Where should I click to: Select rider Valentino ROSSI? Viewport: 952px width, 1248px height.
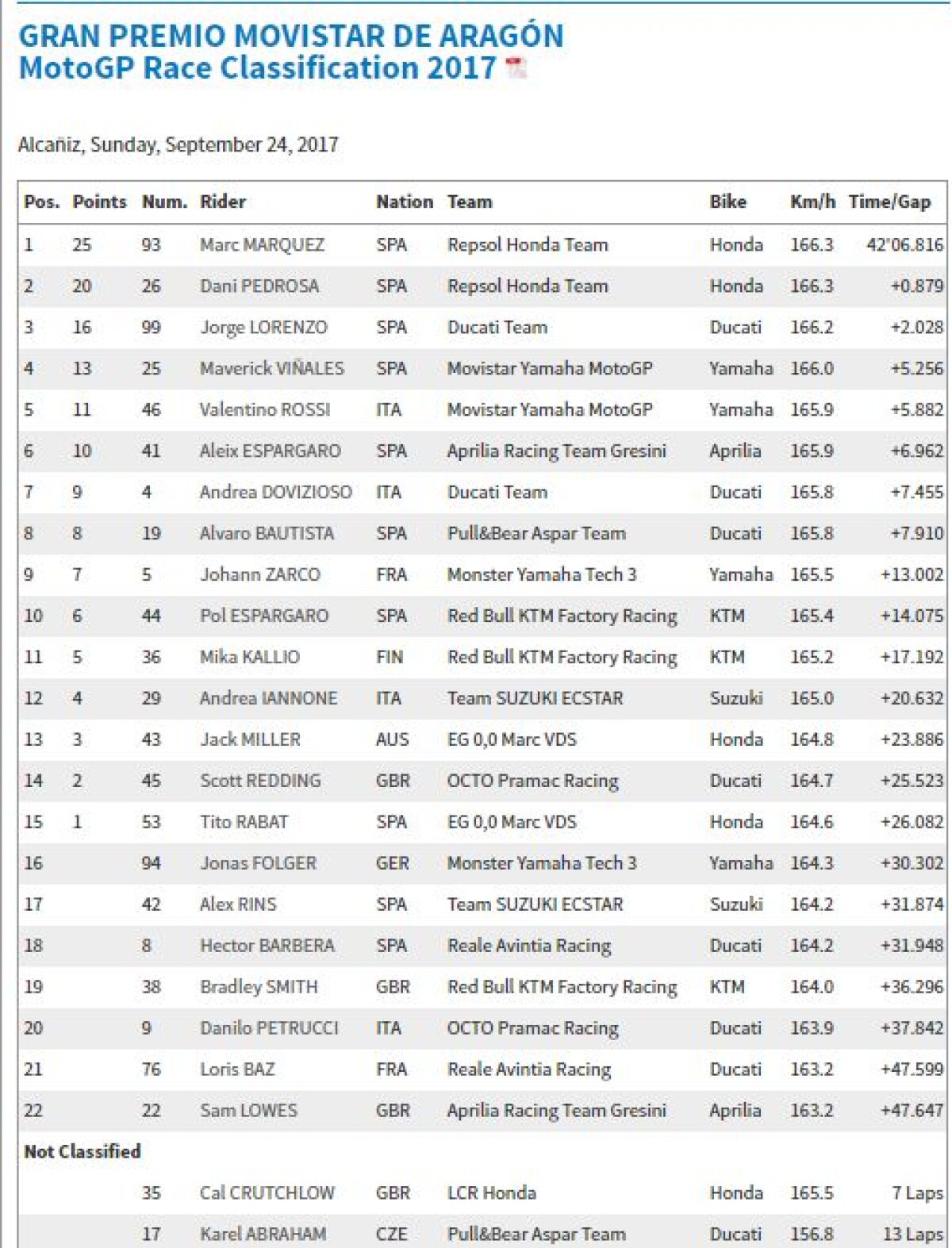pos(265,410)
